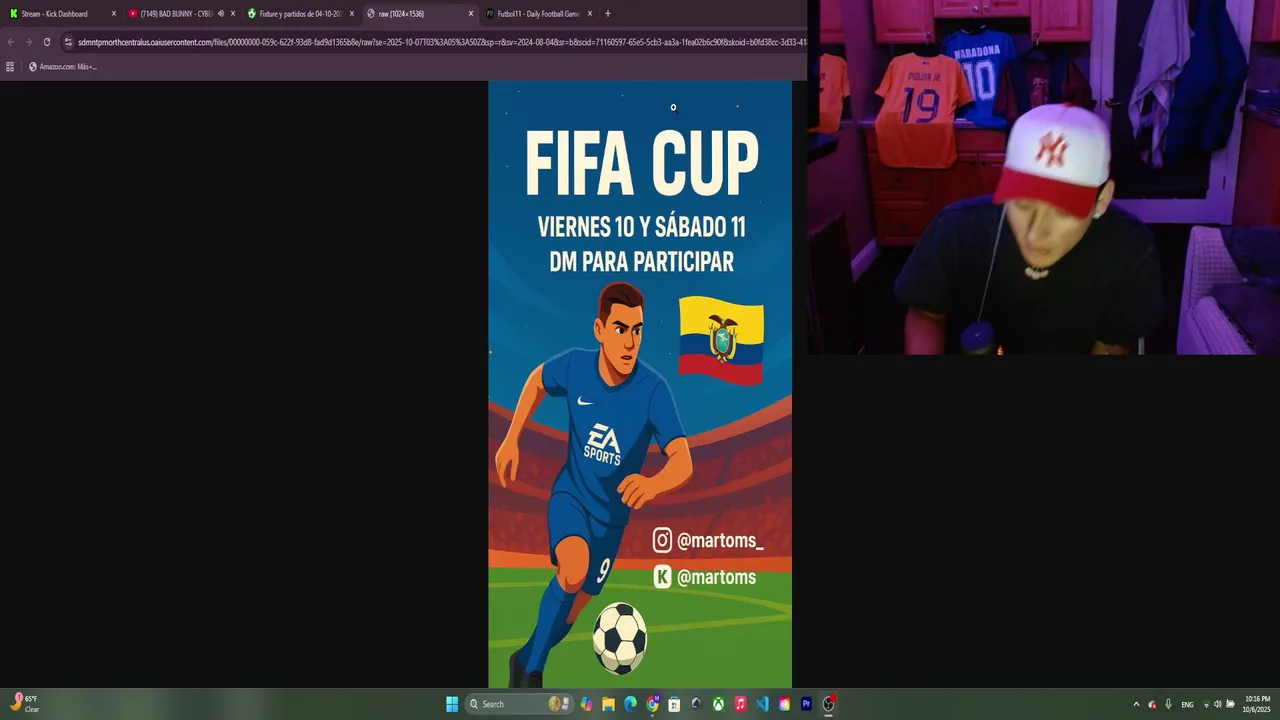Open the Futbol11 Daily Football Game tab
The height and width of the screenshot is (720, 1280).
click(538, 14)
